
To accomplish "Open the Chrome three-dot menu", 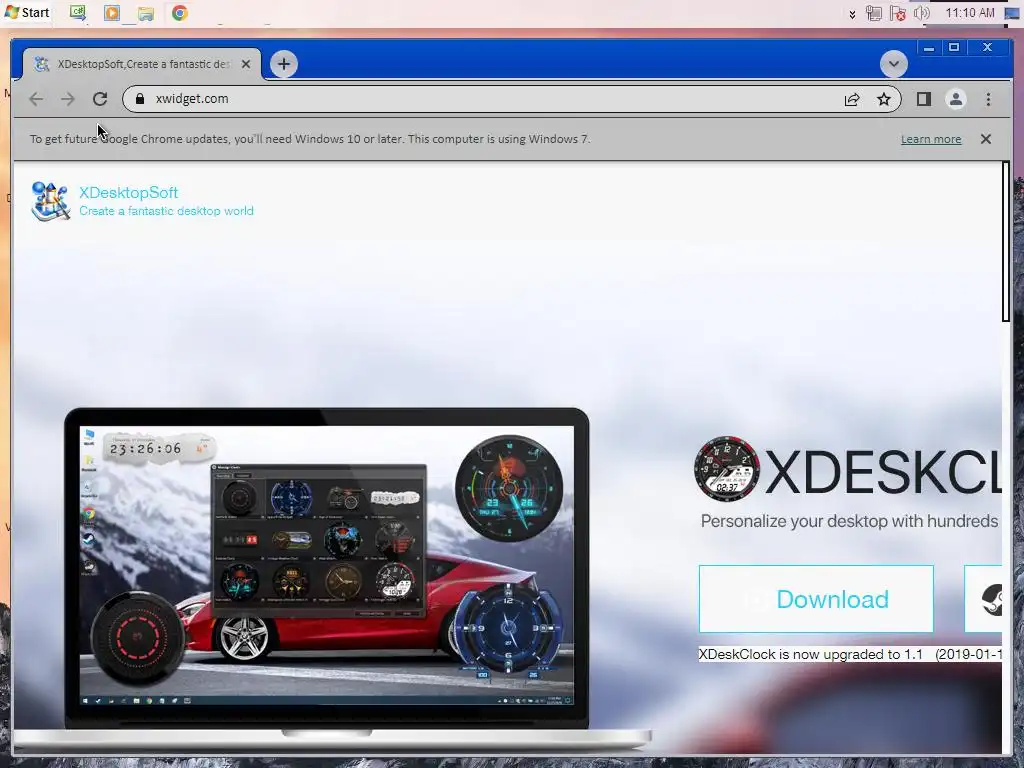I will pyautogui.click(x=988, y=99).
